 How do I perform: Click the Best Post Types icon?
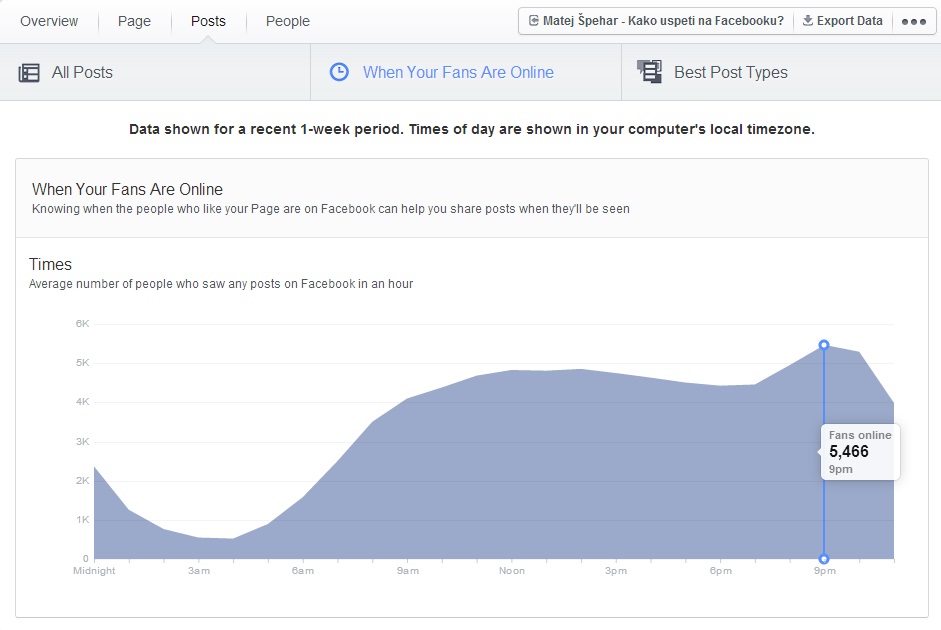click(x=649, y=71)
